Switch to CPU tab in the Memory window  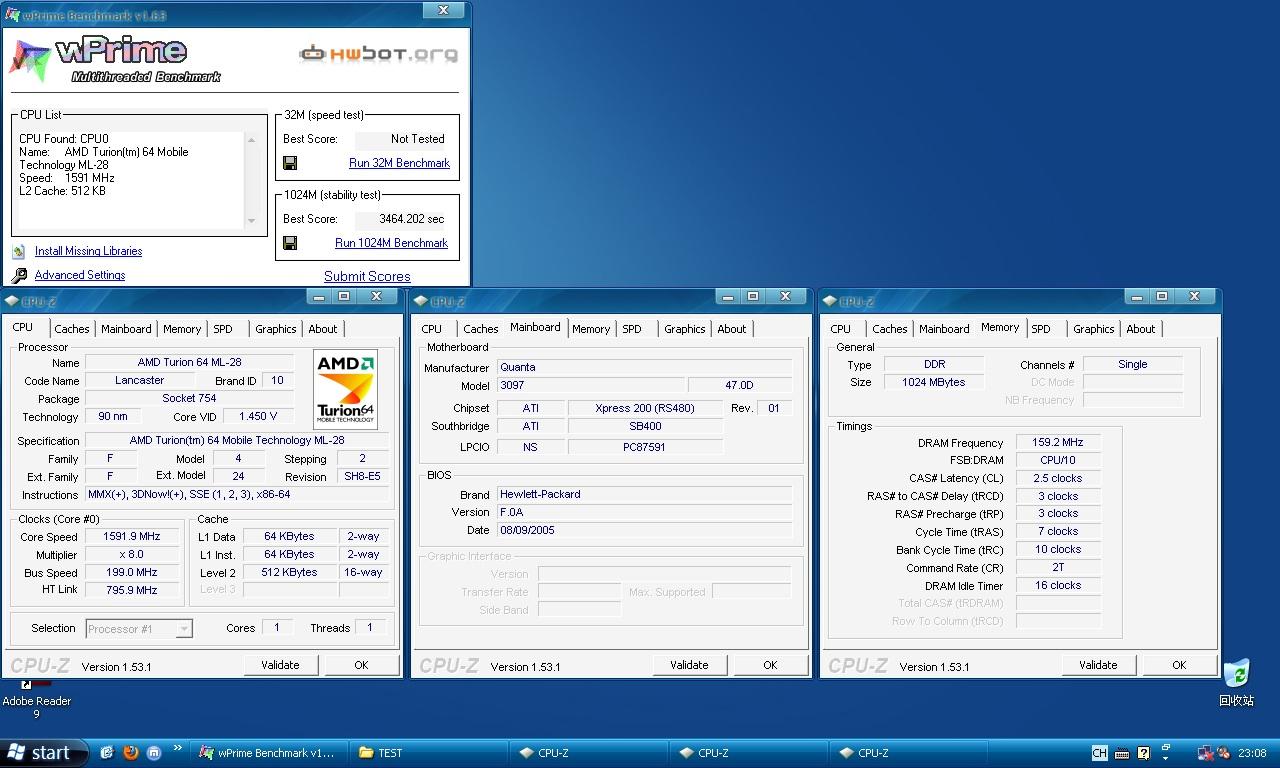[841, 329]
